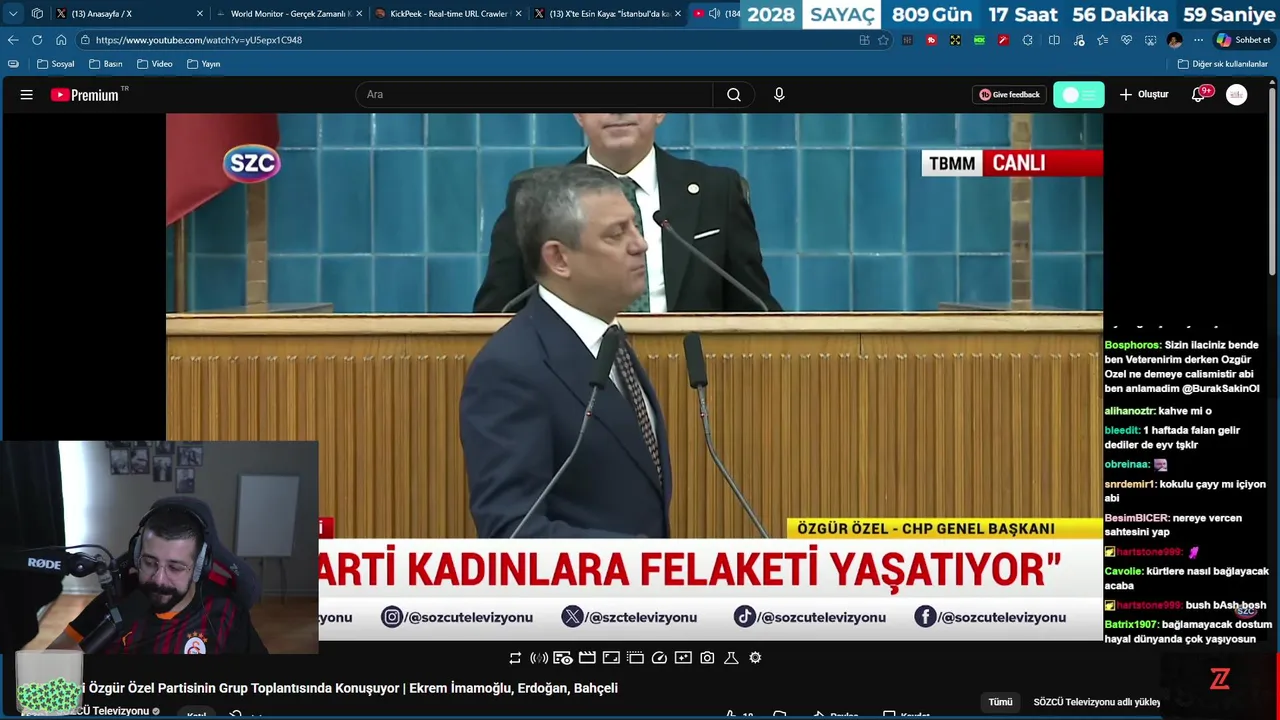Focus the YouTube Ara search field

pos(534,95)
